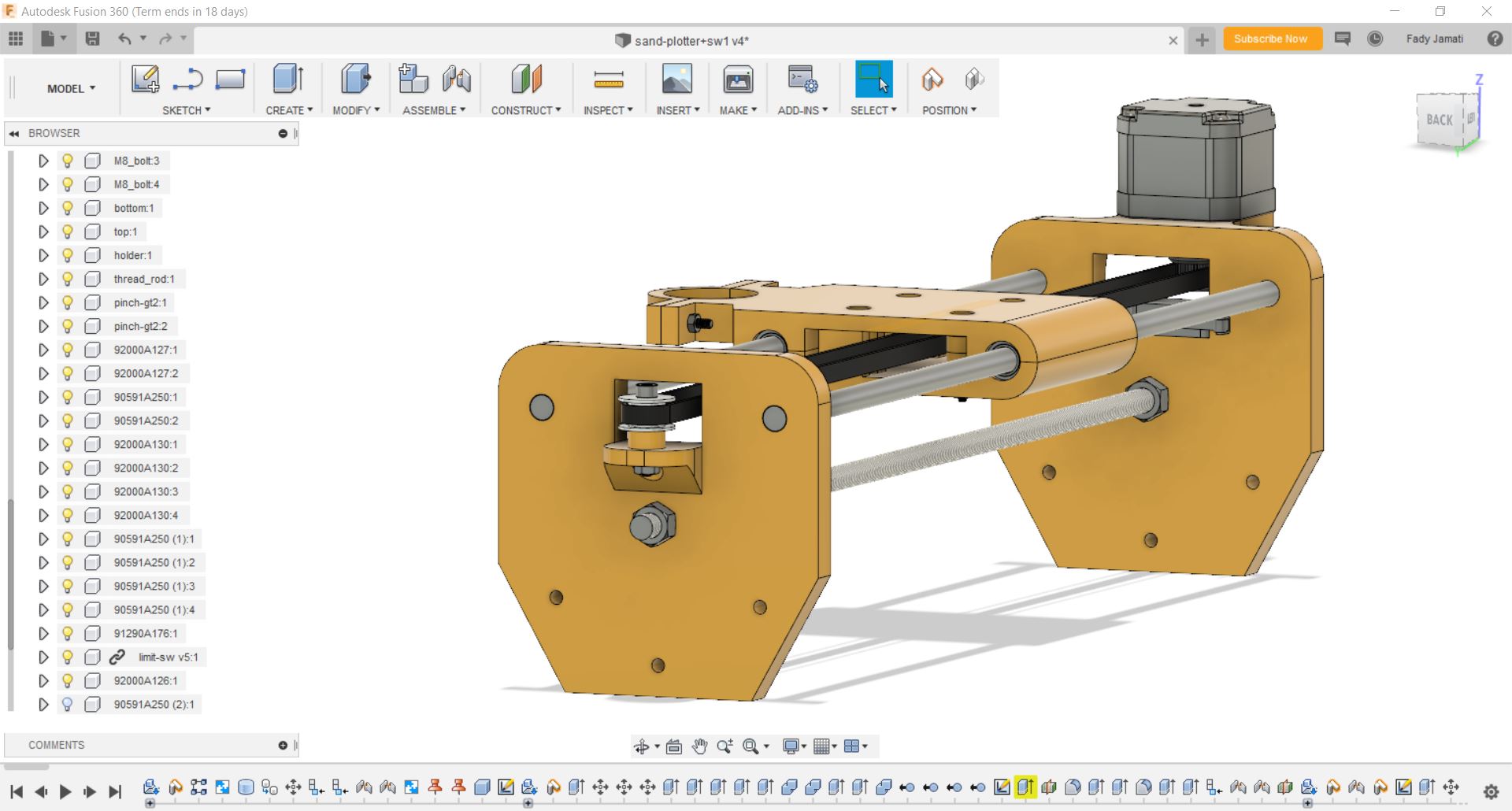Show the 90591A250 (2):1 component
This screenshot has height=811, width=1512.
click(68, 704)
